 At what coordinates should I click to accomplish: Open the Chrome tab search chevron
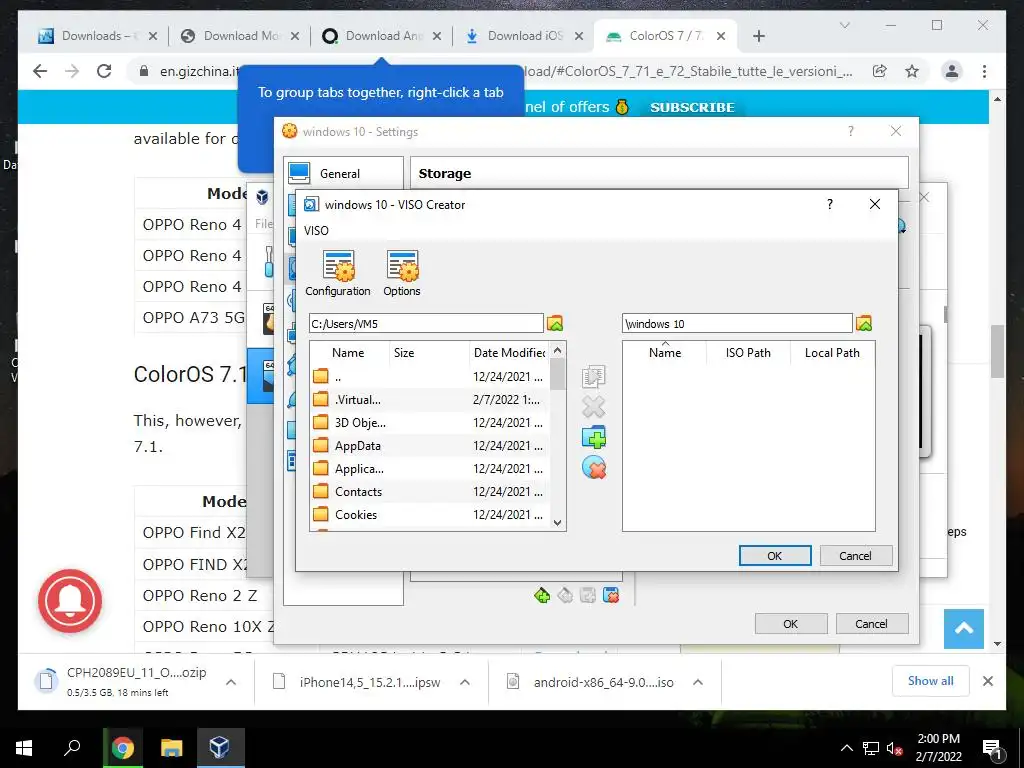click(844, 25)
